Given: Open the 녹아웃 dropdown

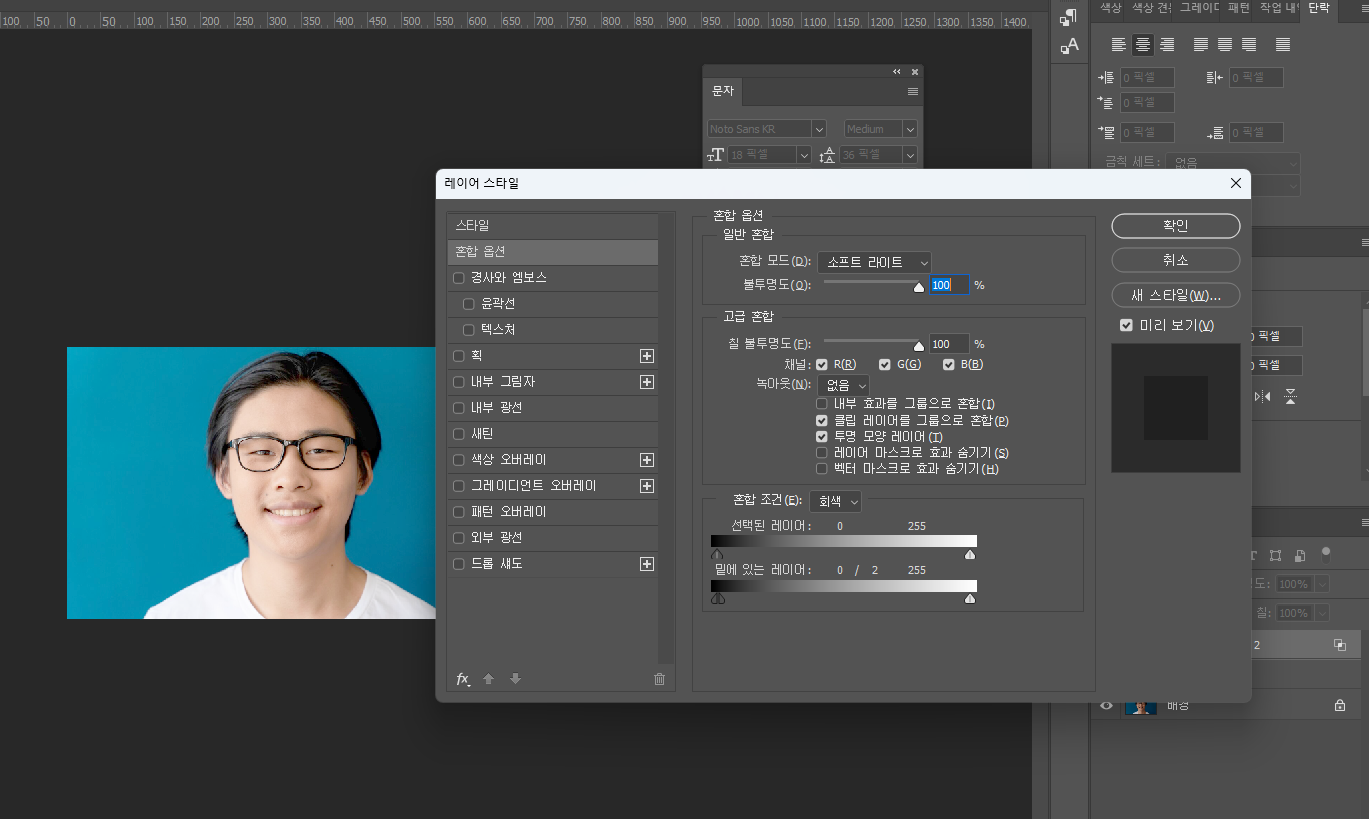Looking at the screenshot, I should click(843, 384).
